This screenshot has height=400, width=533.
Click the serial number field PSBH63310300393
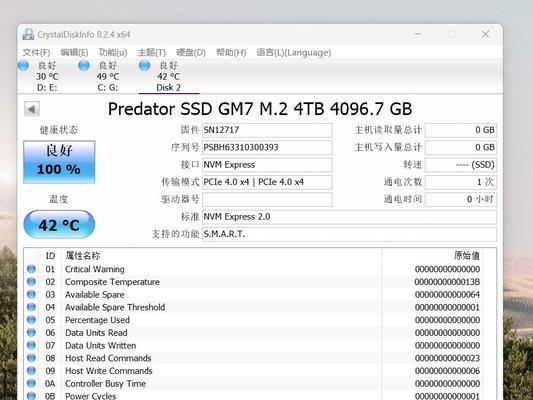267,147
